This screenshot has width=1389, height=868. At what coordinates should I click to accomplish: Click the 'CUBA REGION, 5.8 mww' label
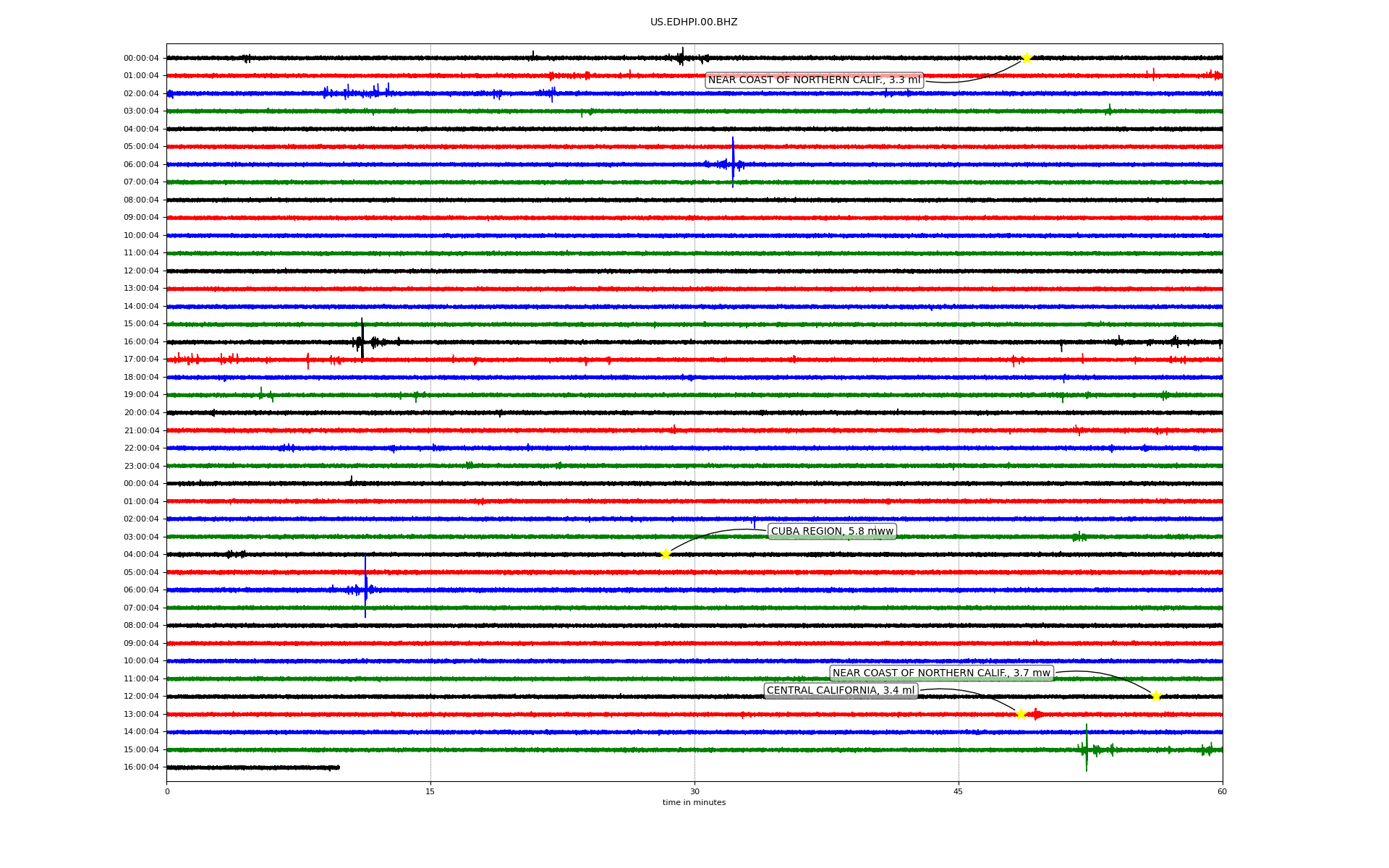[832, 531]
